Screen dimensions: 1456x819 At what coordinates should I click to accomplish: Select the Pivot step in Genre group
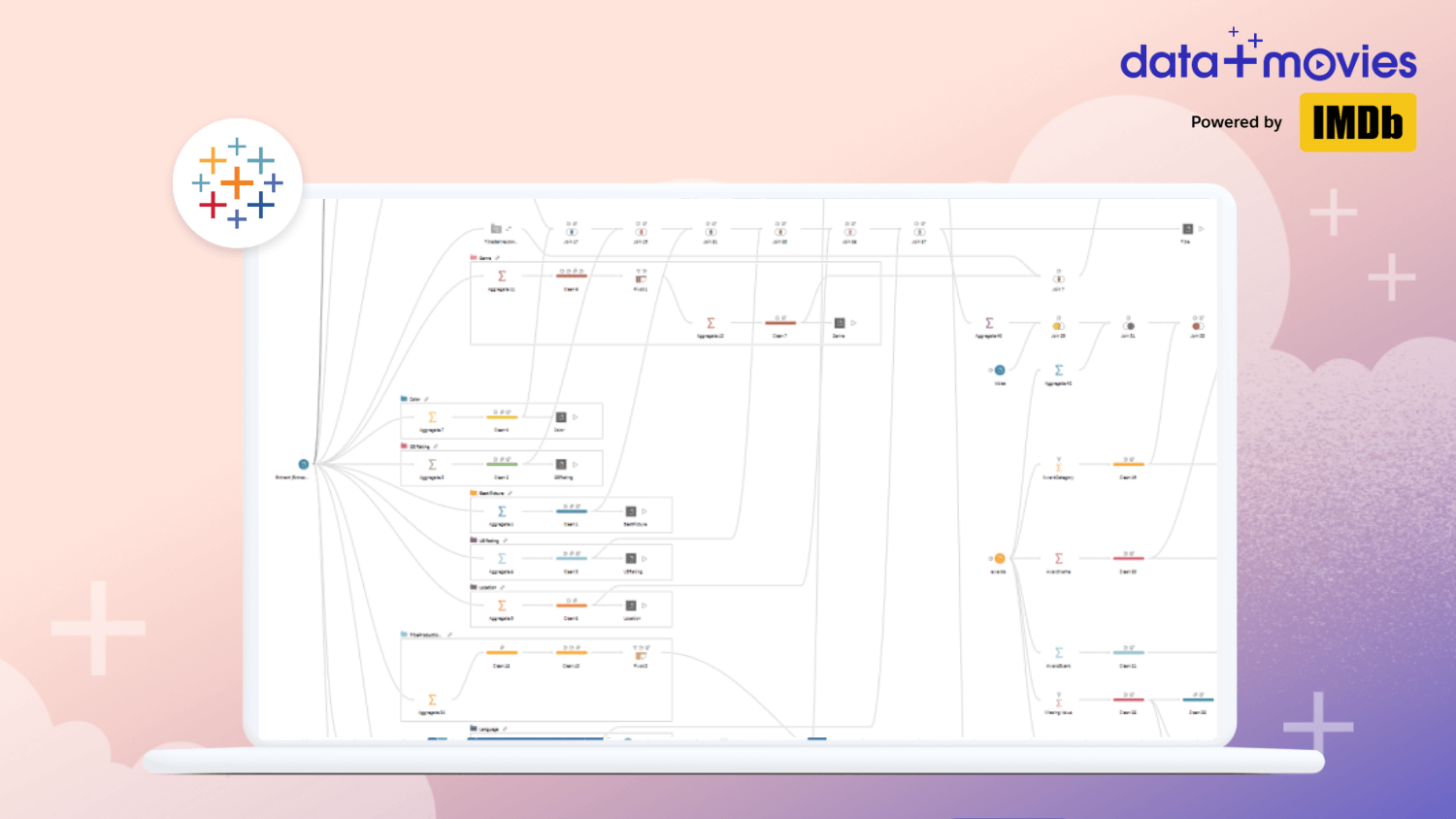641,278
